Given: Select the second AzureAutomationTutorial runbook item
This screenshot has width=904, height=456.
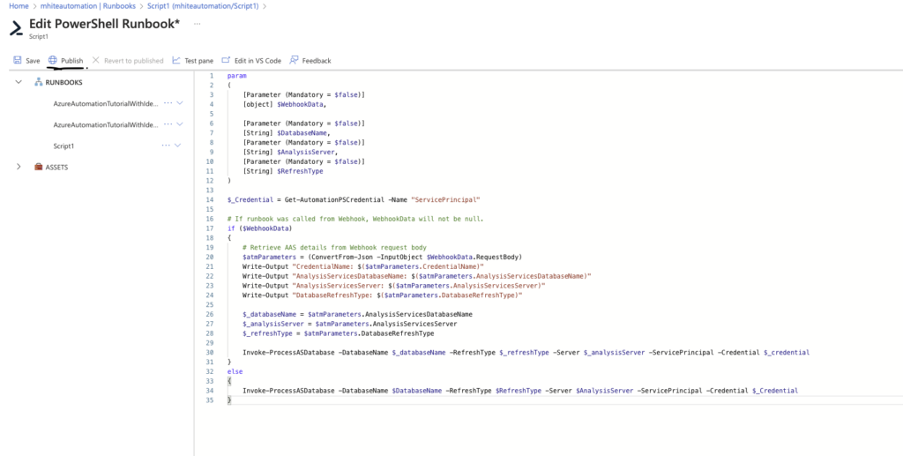Looking at the screenshot, I should [105, 124].
